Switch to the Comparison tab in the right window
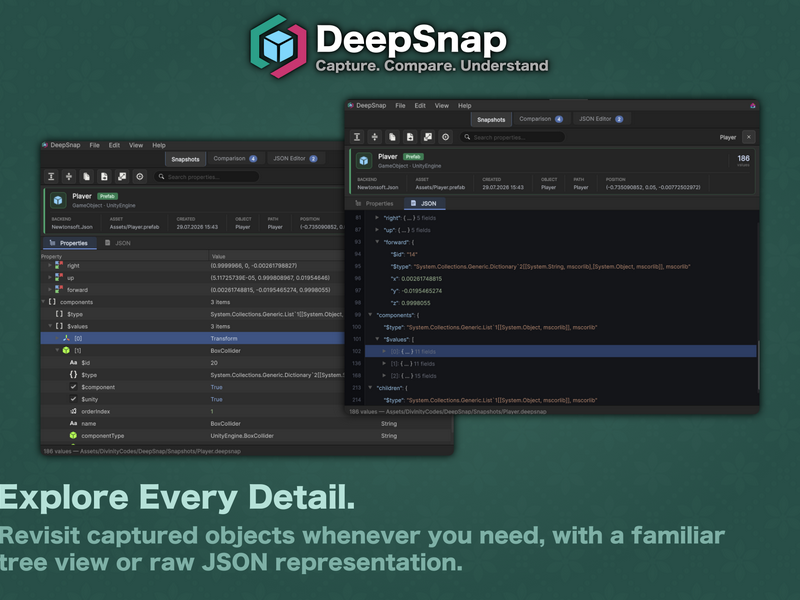The height and width of the screenshot is (600, 800). [x=541, y=119]
